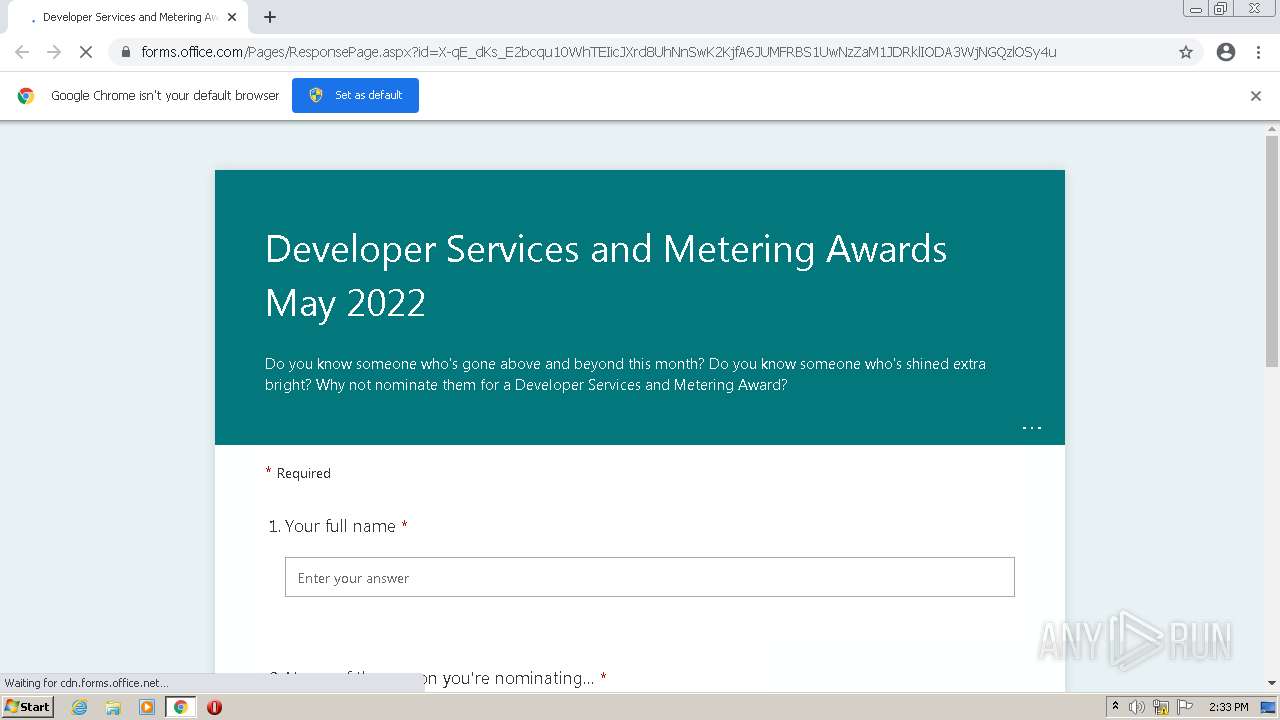
Task: Open the media player taskbar icon
Action: coord(147,707)
